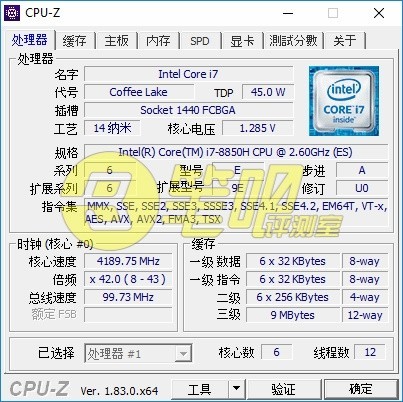Open the SPD tab
Image resolution: width=403 pixels, height=402 pixels.
pos(200,41)
